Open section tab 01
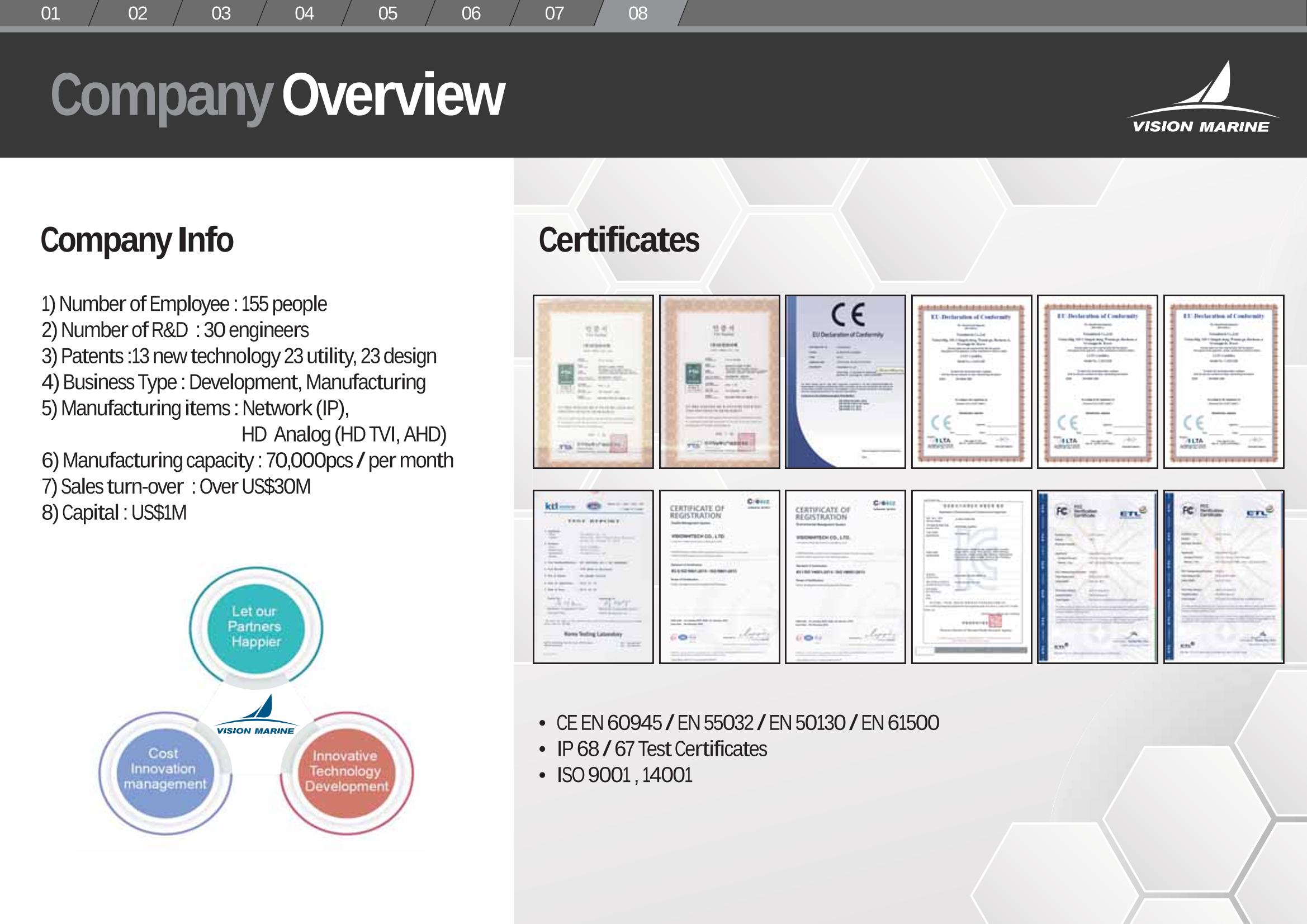 50,13
